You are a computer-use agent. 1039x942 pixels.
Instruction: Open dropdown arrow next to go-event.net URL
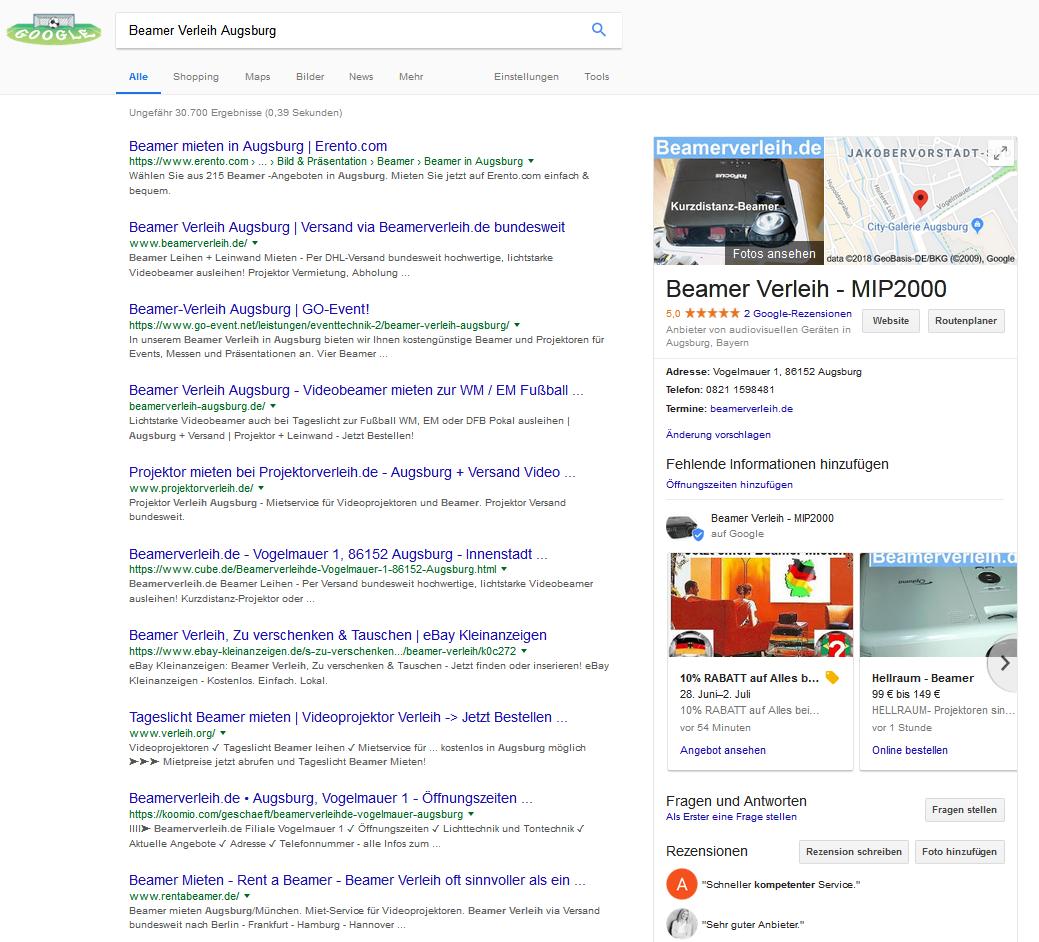(517, 325)
